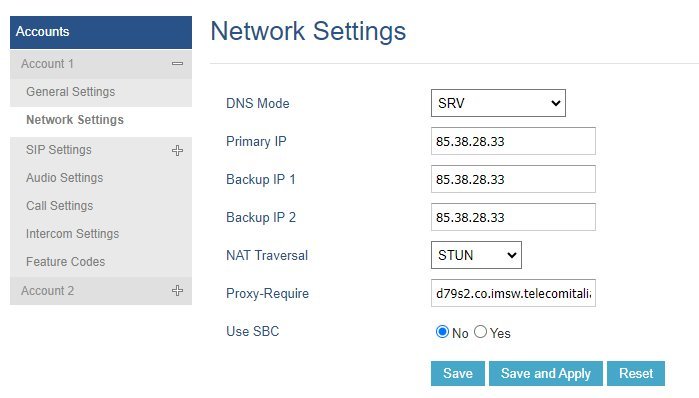Select the No radio button for Use SBC
Viewport: 699px width, 398px height.
[442, 332]
